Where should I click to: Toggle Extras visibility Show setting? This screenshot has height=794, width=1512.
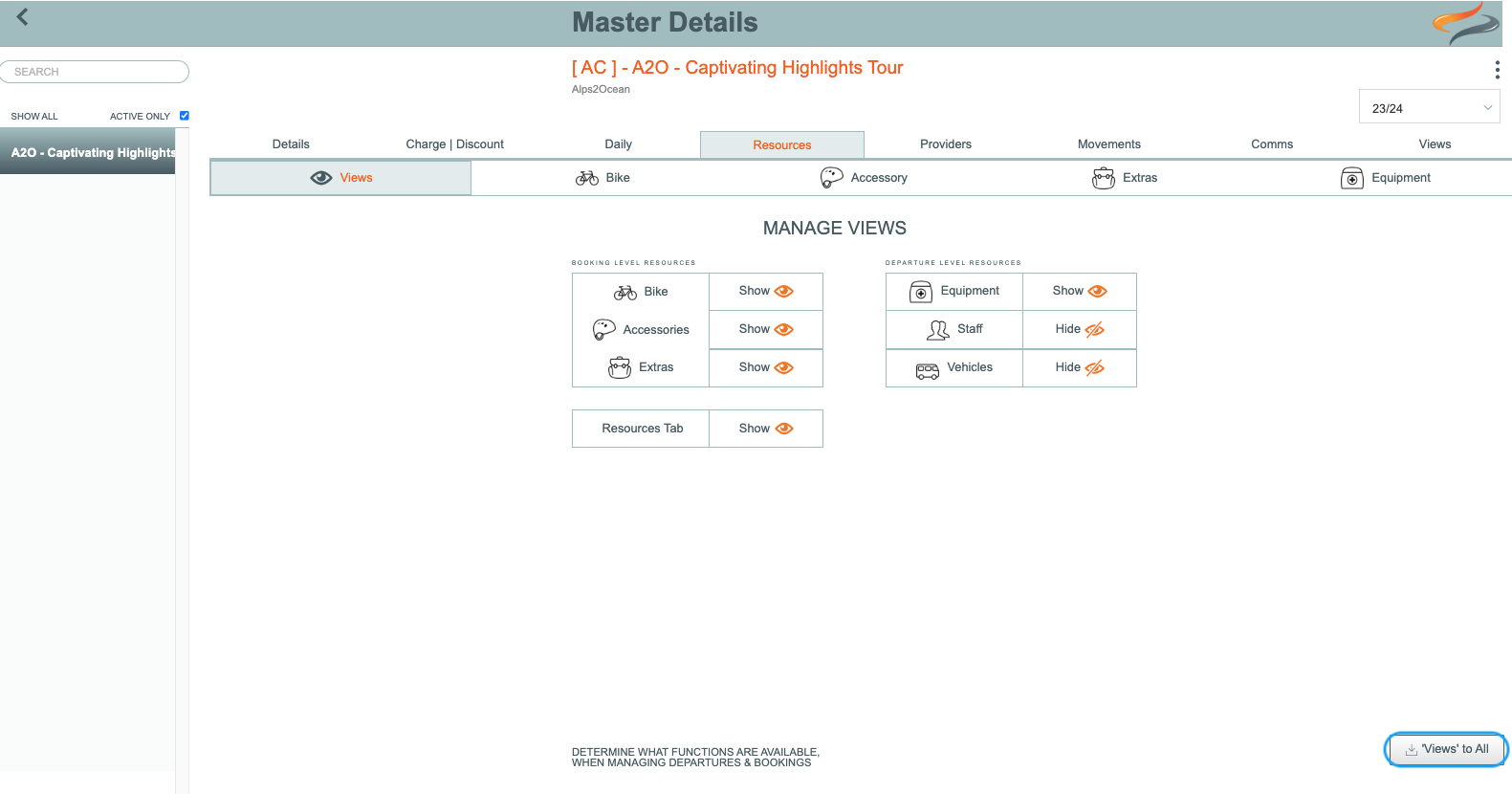(x=766, y=367)
